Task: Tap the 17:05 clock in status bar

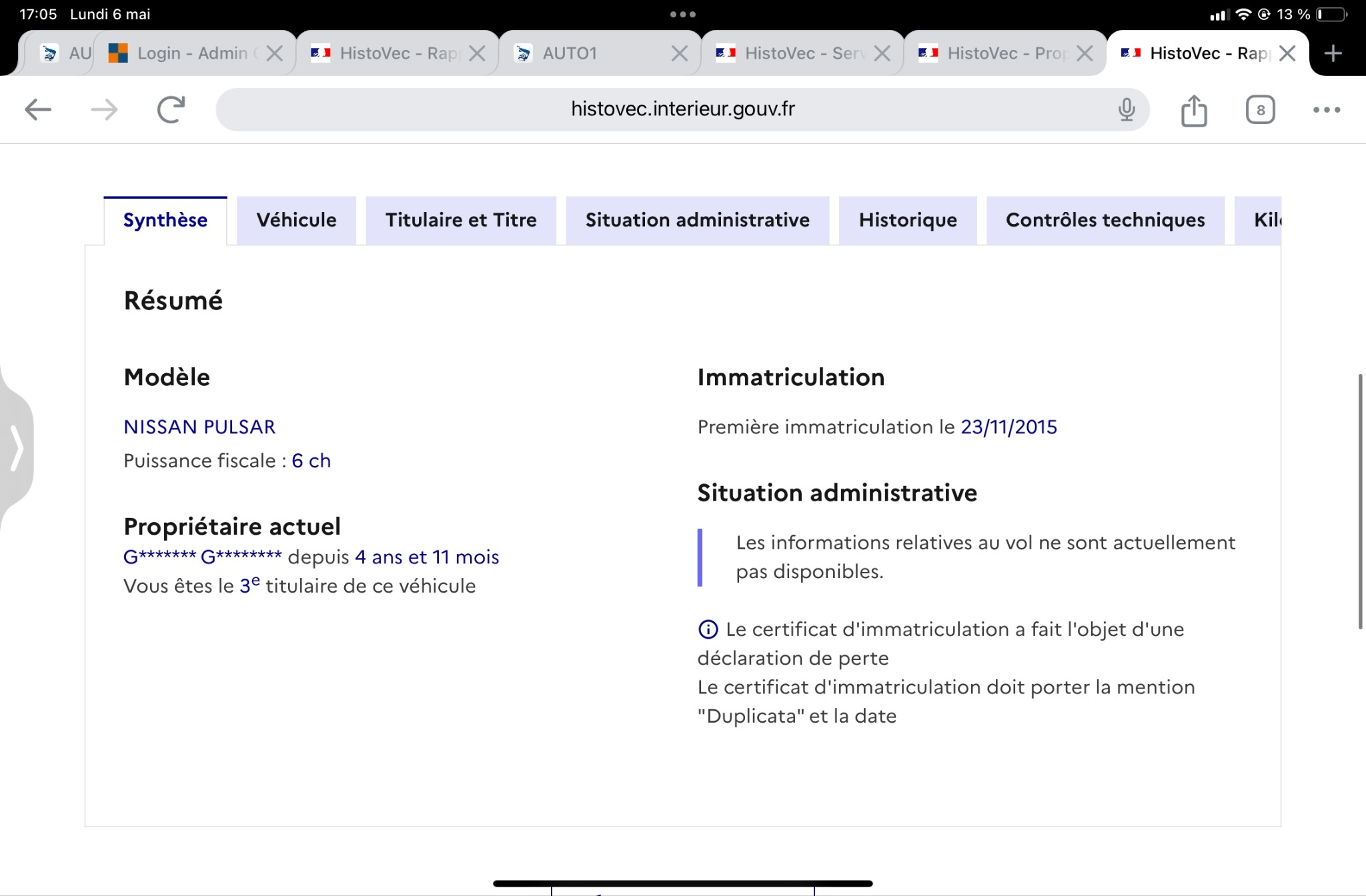Action: tap(38, 14)
